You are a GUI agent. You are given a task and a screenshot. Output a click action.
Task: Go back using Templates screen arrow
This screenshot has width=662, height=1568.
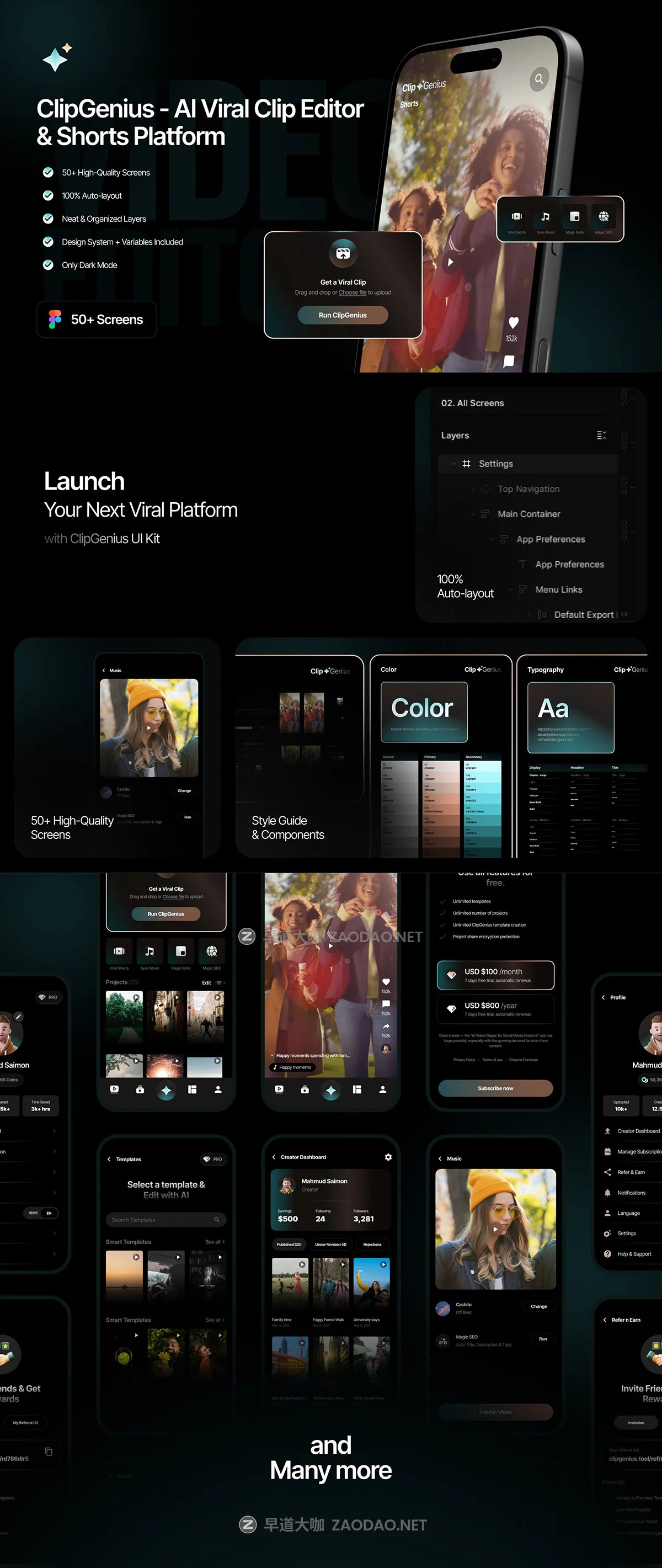(x=109, y=1160)
